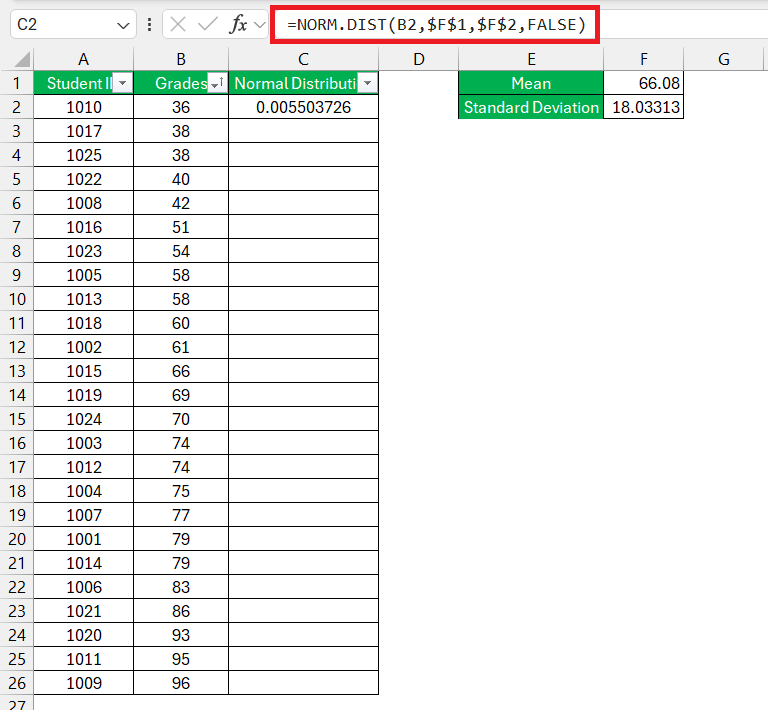Image resolution: width=768 pixels, height=710 pixels.
Task: Open the formula bar options vertical dots
Action: click(149, 24)
